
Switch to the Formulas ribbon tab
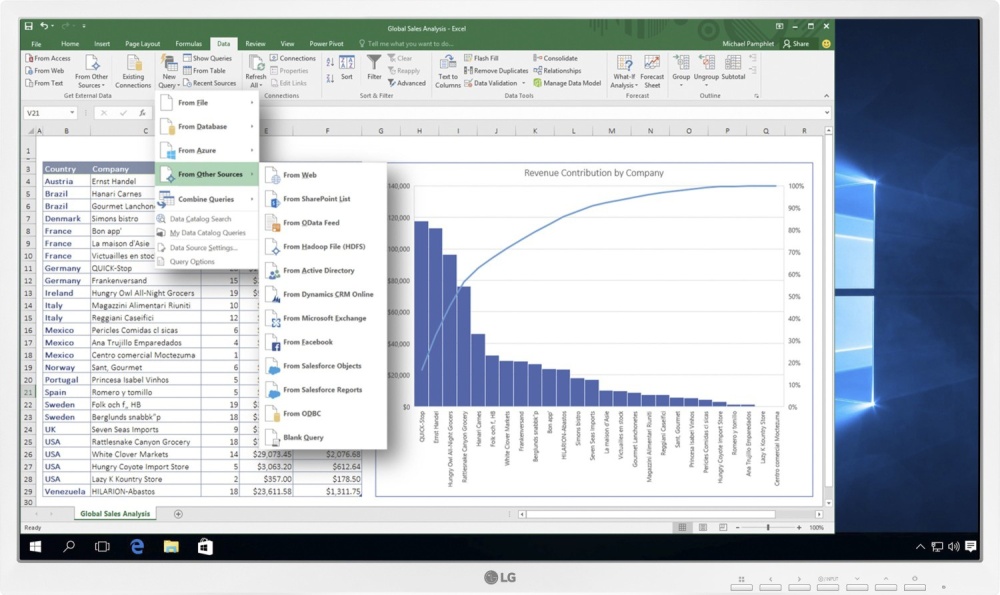(188, 44)
